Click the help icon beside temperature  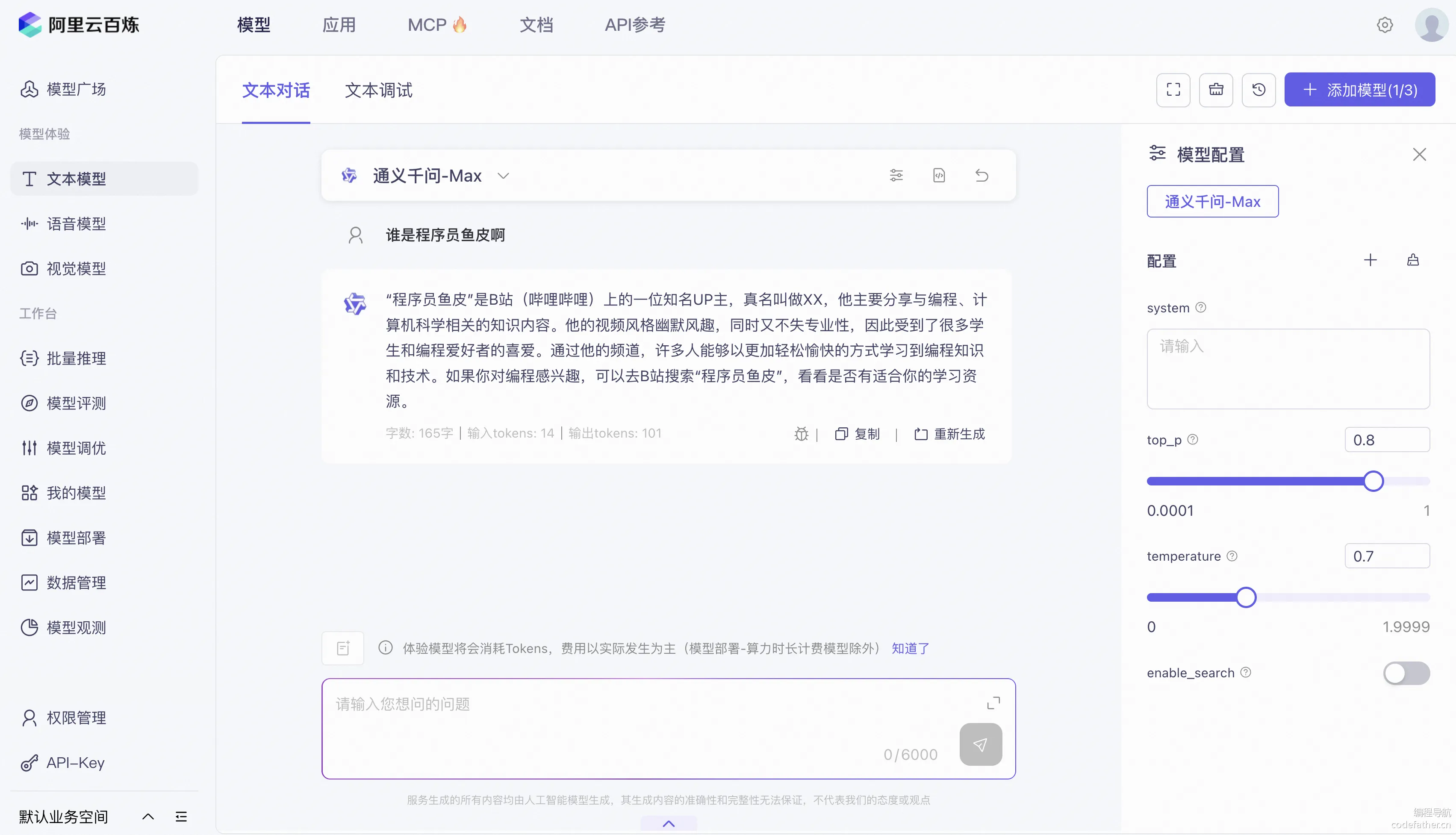coord(1232,556)
